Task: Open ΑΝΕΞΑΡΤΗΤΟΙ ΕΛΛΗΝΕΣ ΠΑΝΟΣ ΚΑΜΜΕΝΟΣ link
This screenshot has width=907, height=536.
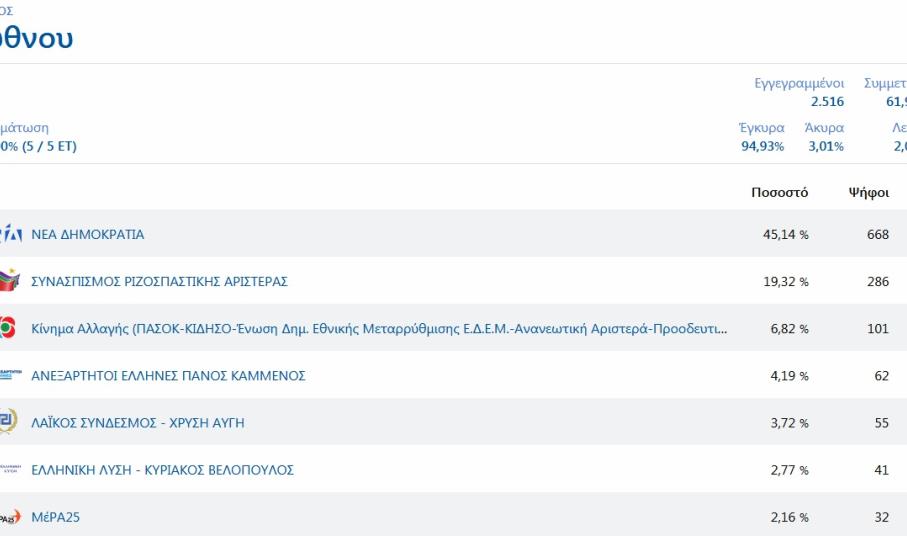Action: pyautogui.click(x=168, y=376)
